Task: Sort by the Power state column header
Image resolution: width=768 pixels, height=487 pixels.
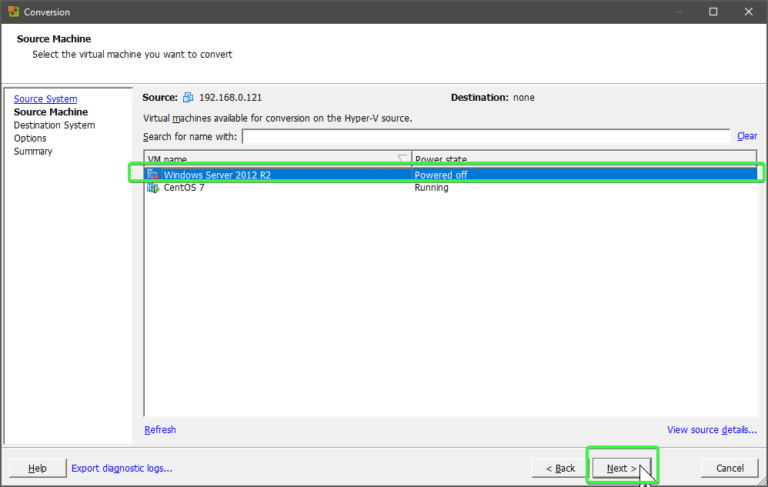Action: coord(584,159)
